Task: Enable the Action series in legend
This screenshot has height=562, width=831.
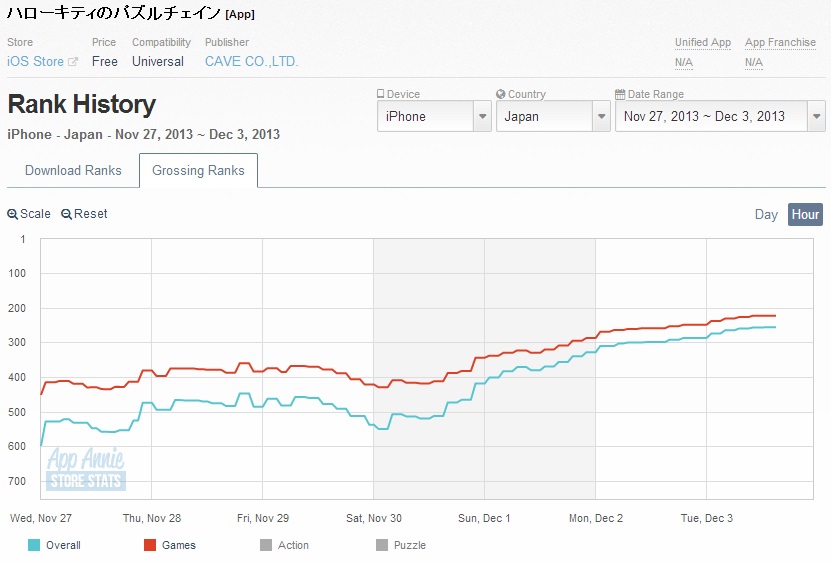Action: [x=285, y=545]
